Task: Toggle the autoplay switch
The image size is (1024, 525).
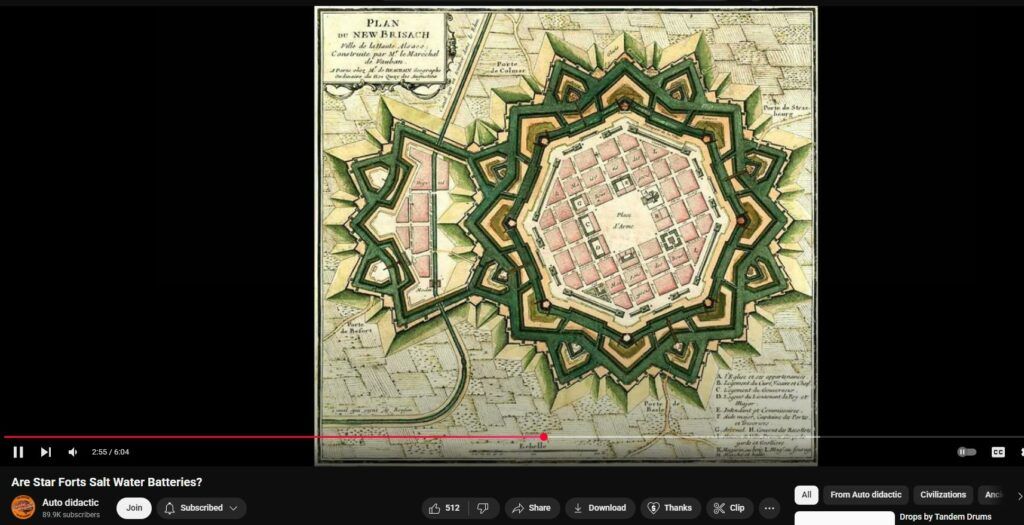Action: tap(966, 452)
